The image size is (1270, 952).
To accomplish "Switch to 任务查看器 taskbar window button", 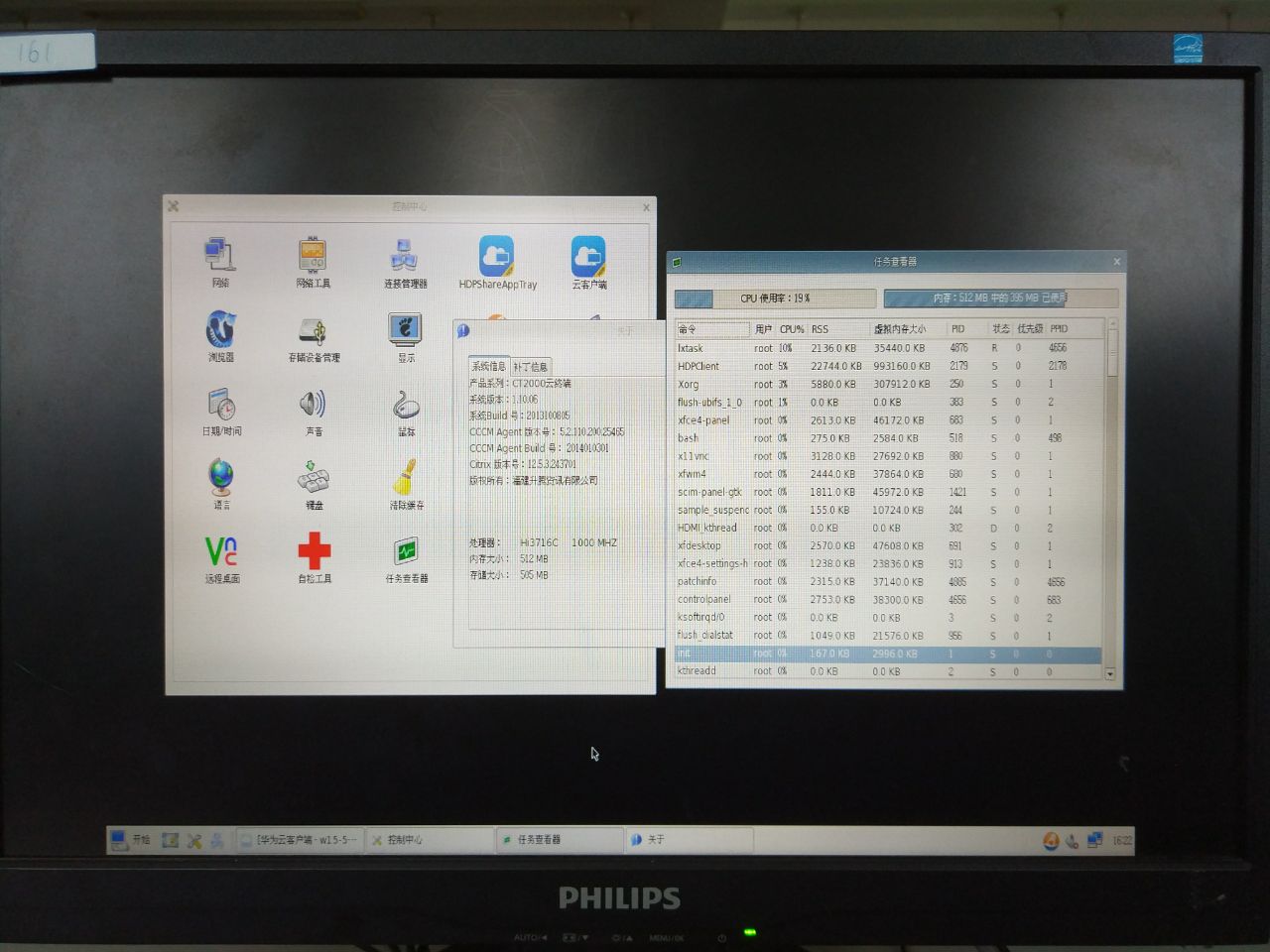I will click(558, 840).
